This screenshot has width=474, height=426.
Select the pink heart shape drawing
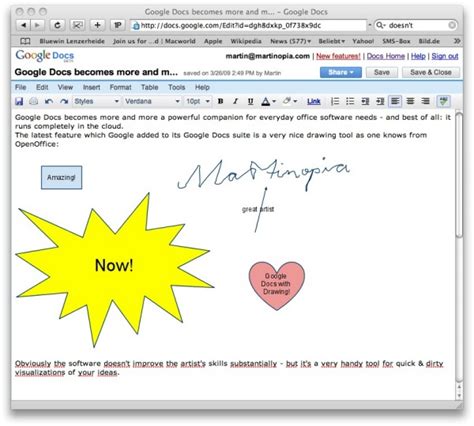coord(277,285)
